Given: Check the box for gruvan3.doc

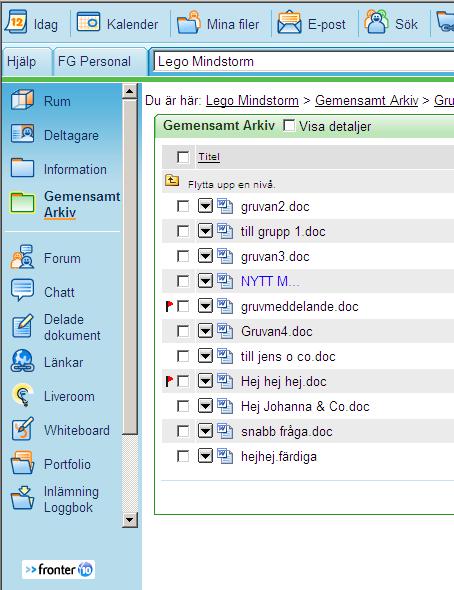Looking at the screenshot, I should pos(183,256).
